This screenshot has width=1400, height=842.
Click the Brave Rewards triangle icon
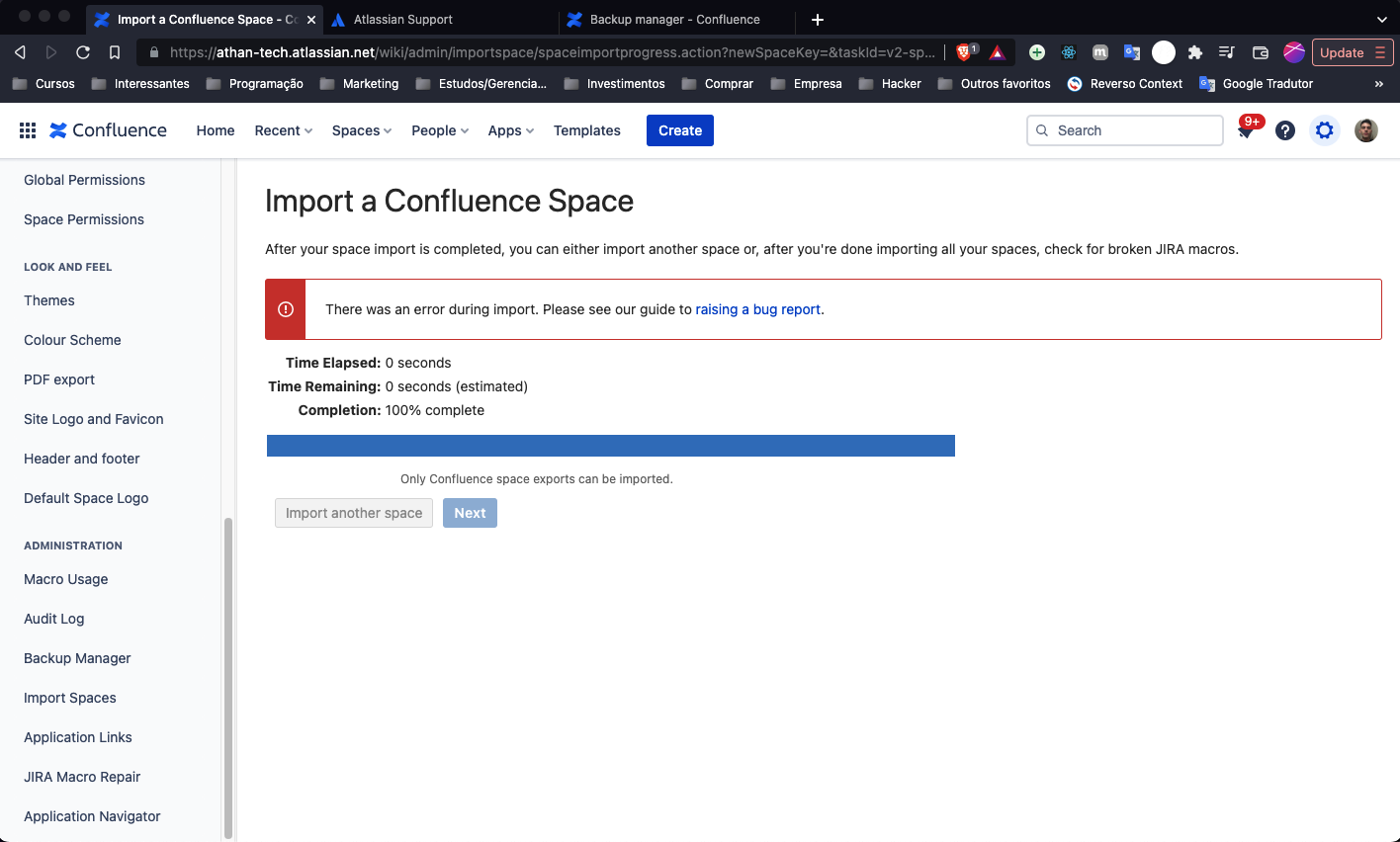click(998, 52)
